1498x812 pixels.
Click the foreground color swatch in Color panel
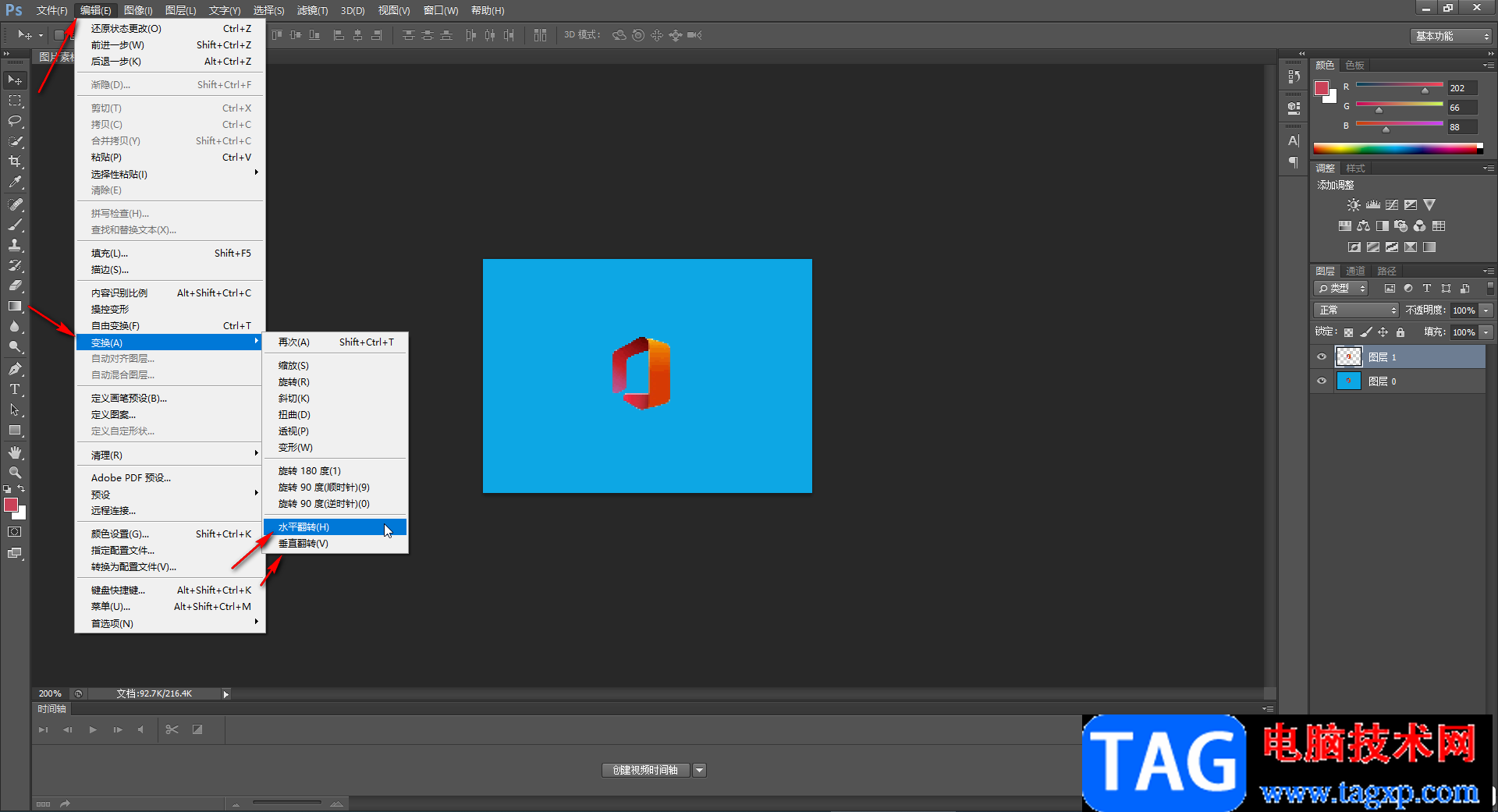(x=1322, y=88)
